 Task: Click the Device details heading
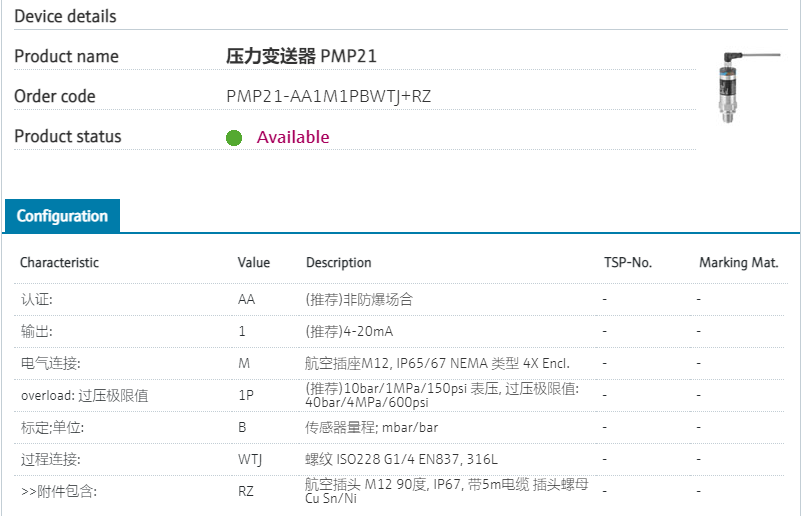(65, 16)
